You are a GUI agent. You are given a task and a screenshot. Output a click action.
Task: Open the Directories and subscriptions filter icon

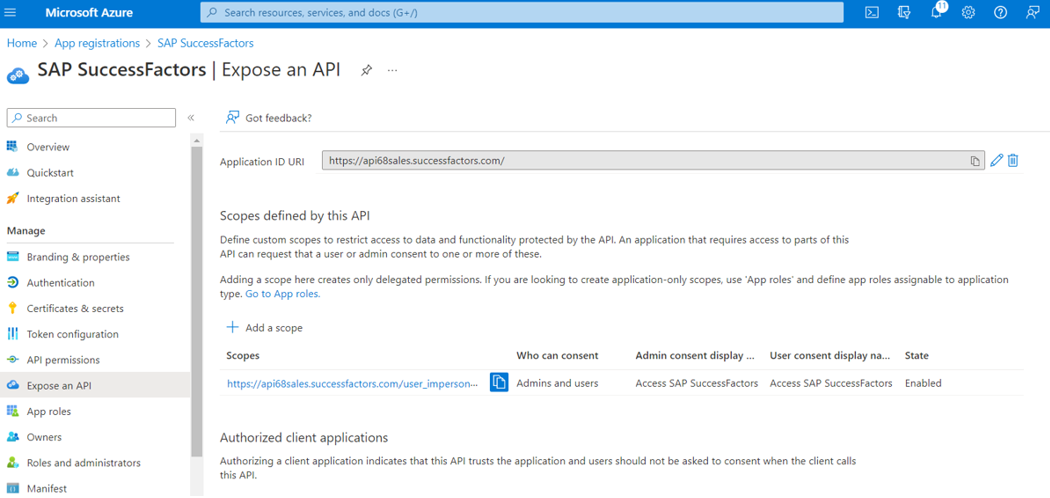(x=905, y=13)
